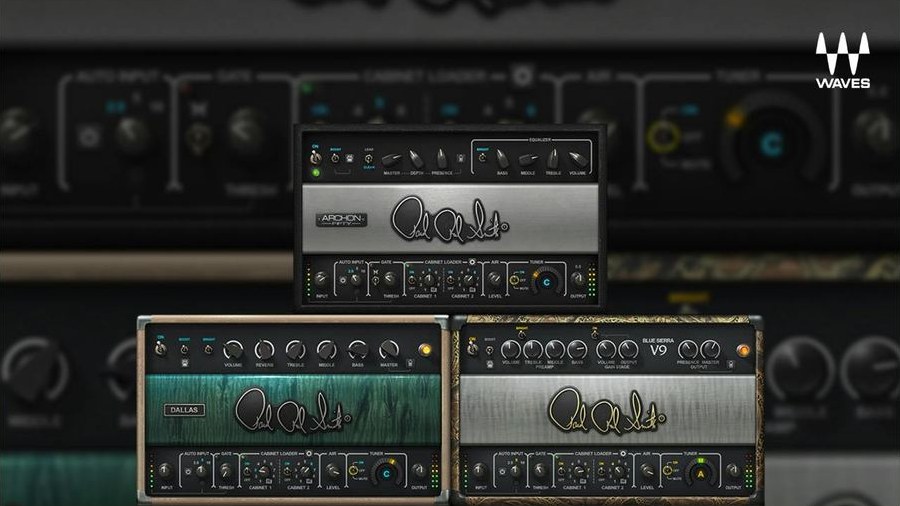This screenshot has width=900, height=506.
Task: Click the Archon equalizer TREBLE knob
Action: tap(553, 159)
